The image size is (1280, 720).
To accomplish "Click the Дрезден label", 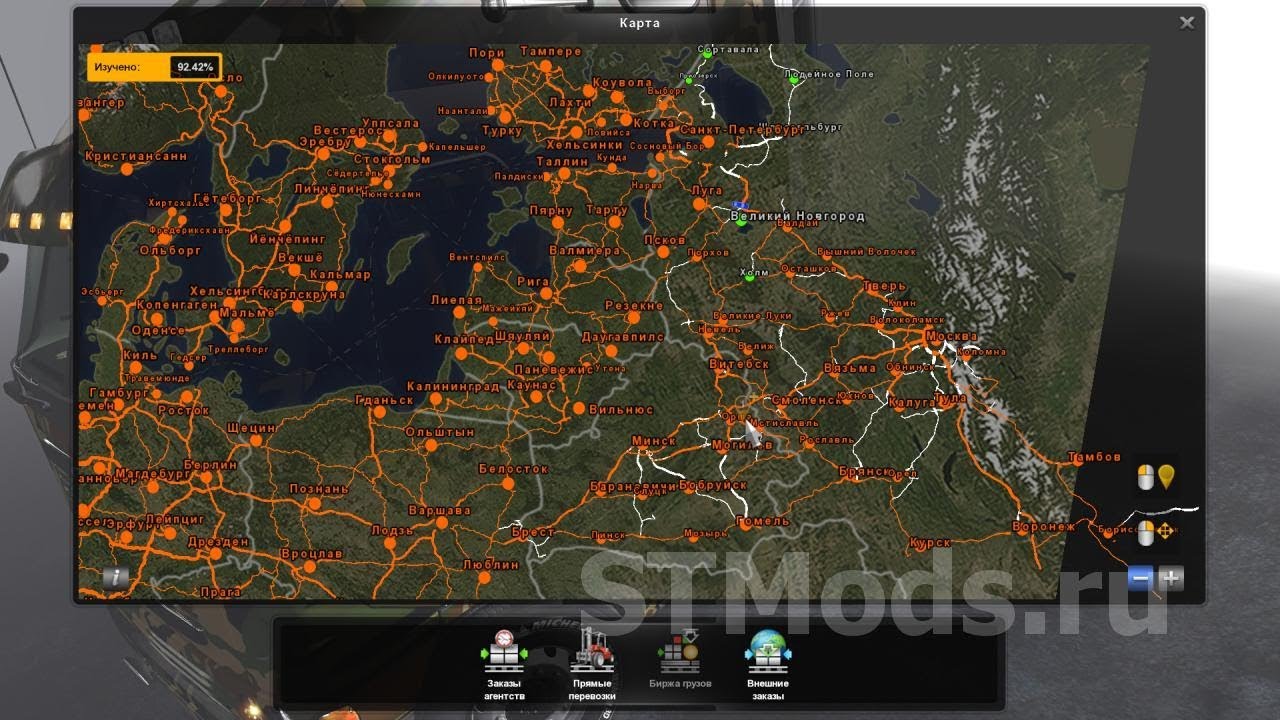I will (x=217, y=541).
